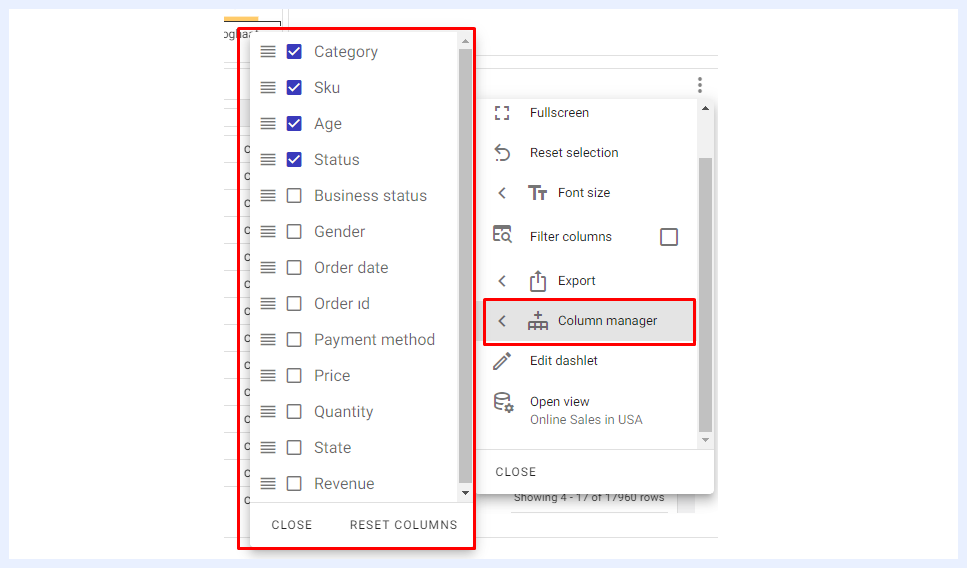Grab the drag handle for Payment method
967x568 pixels.
pos(268,339)
